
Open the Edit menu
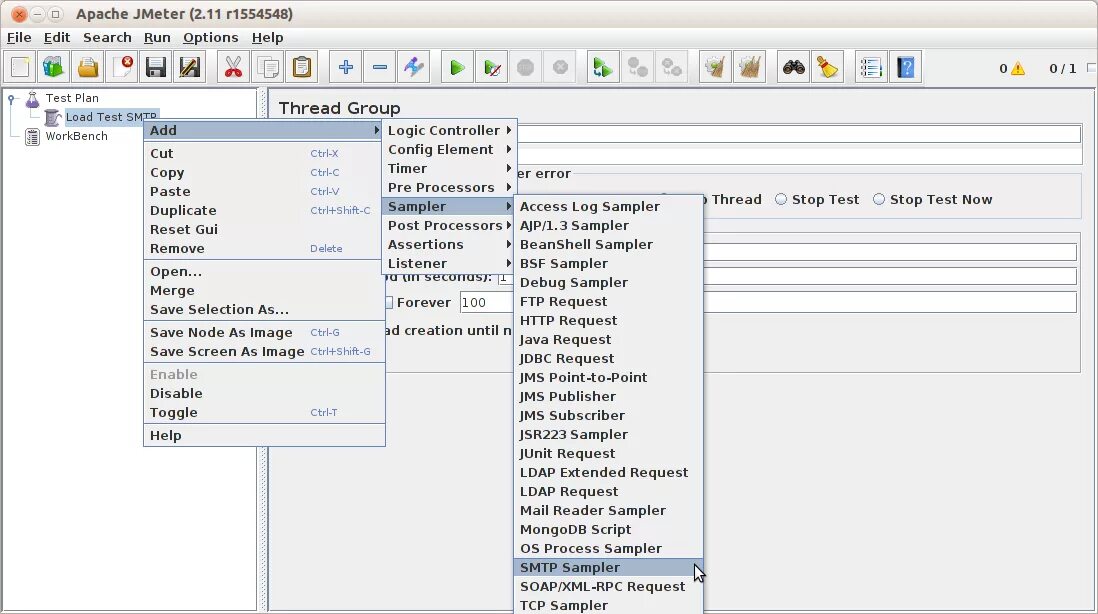(x=57, y=38)
